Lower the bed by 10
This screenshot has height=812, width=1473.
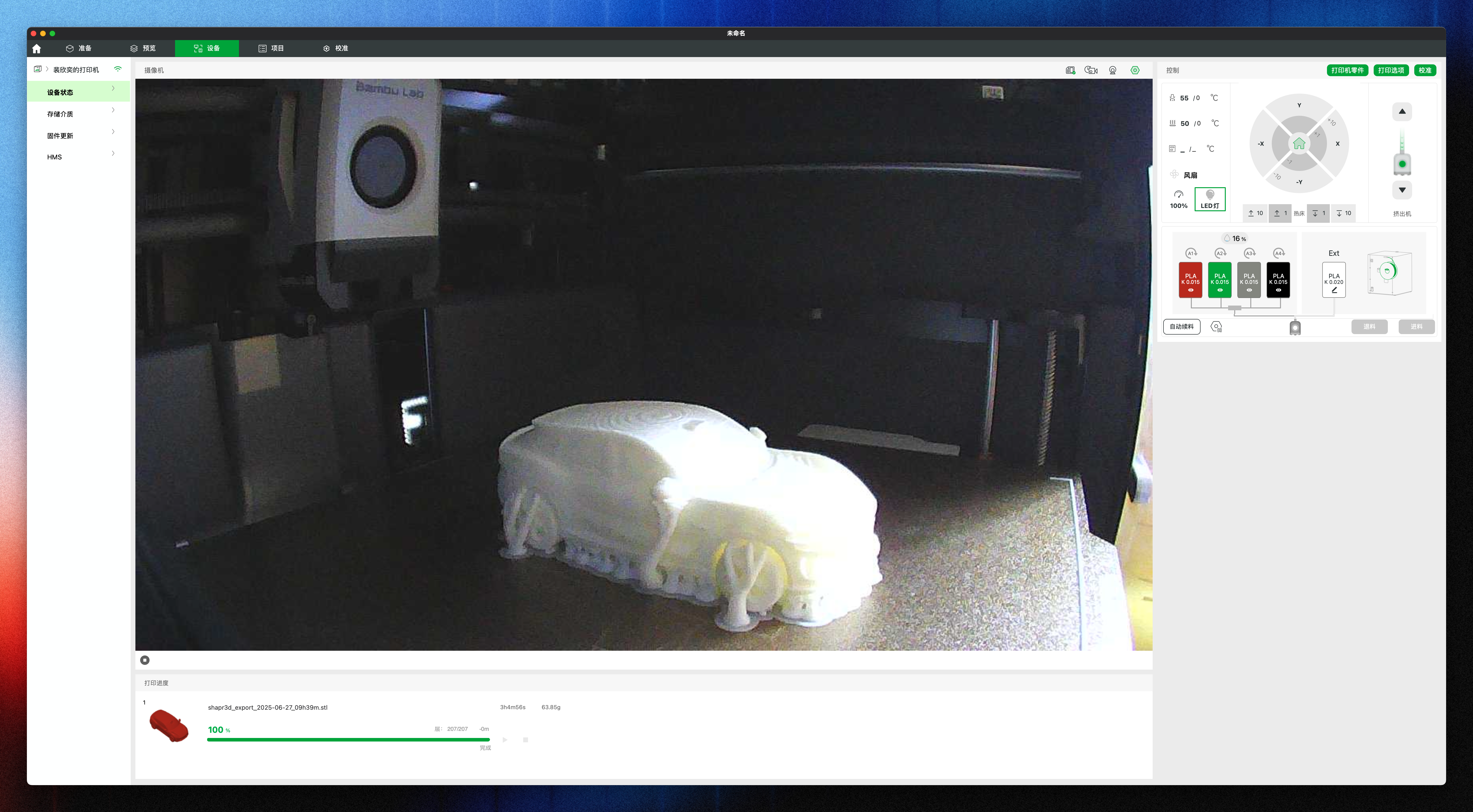[1343, 213]
